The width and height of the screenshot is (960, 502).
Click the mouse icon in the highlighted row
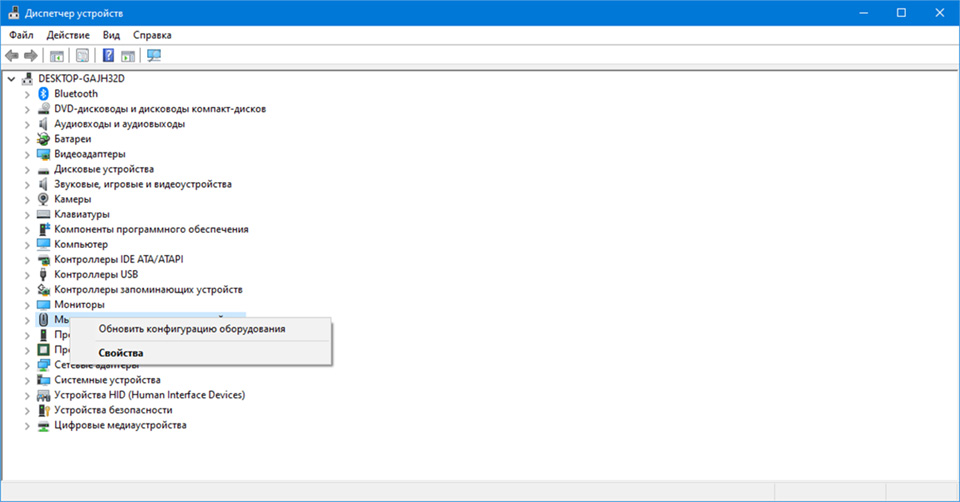(x=43, y=320)
